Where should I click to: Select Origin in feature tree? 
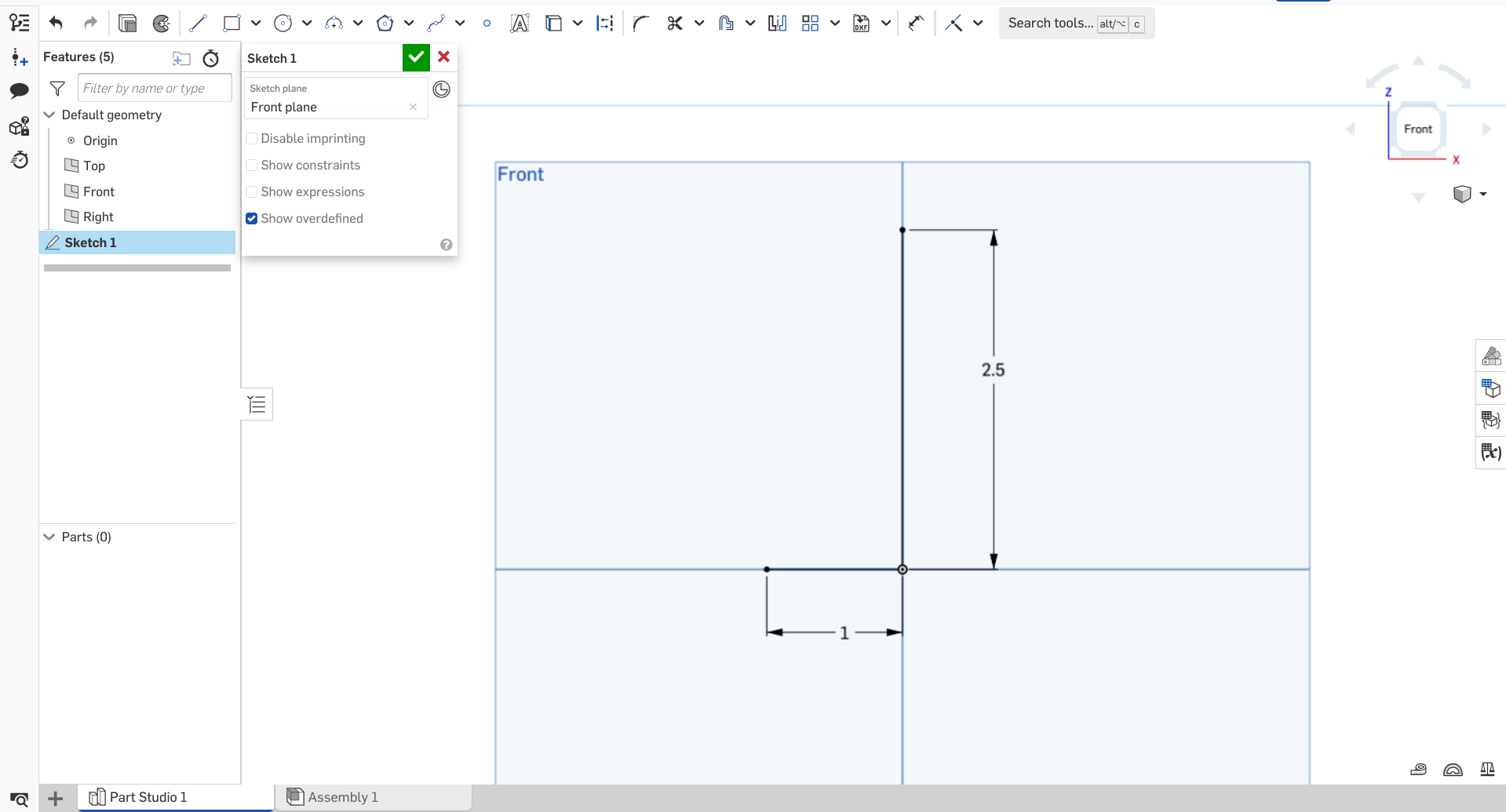point(100,140)
